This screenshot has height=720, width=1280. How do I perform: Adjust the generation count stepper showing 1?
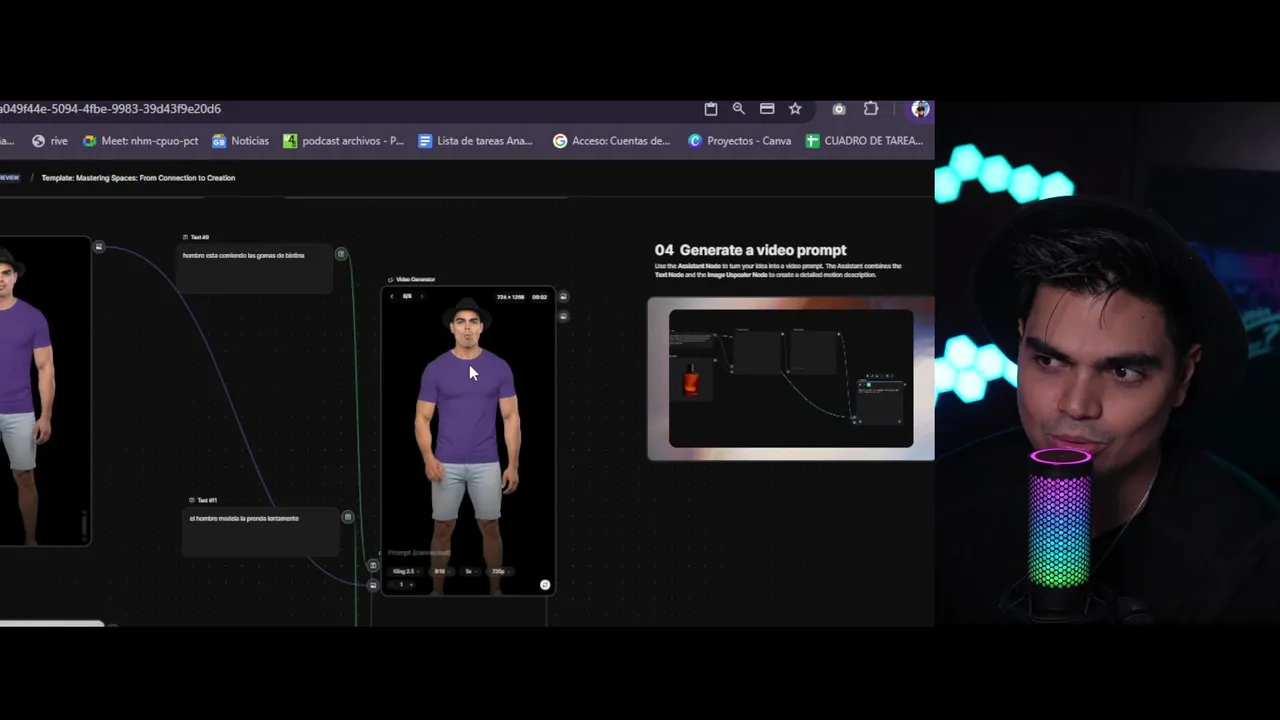point(402,585)
